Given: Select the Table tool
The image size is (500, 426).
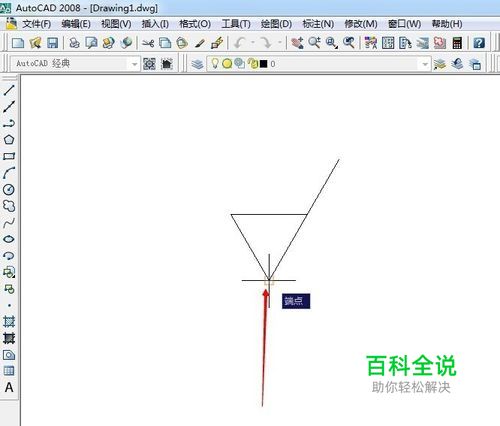Looking at the screenshot, I should coord(9,371).
